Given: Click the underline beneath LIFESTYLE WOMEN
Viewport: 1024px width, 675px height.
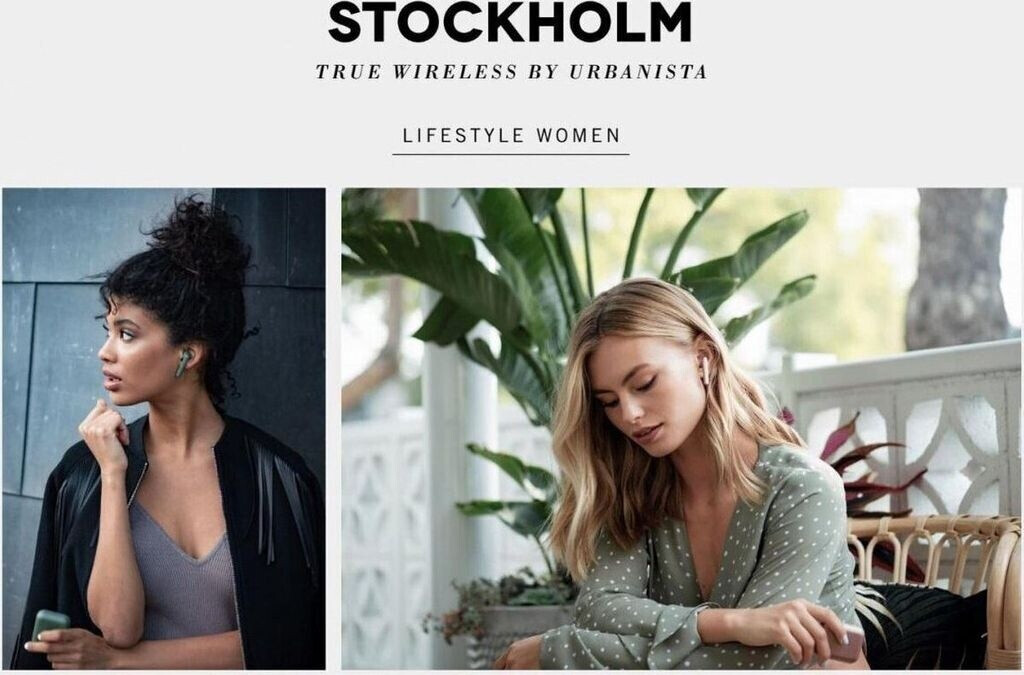Looking at the screenshot, I should (511, 155).
